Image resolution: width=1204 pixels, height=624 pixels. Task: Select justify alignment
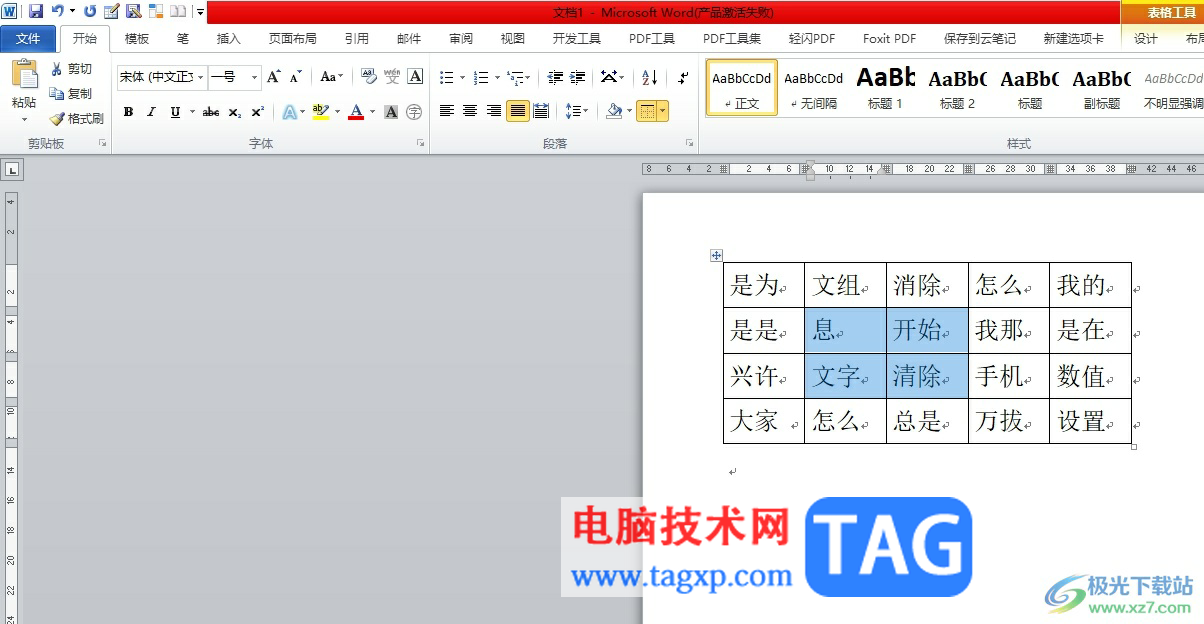click(x=517, y=111)
